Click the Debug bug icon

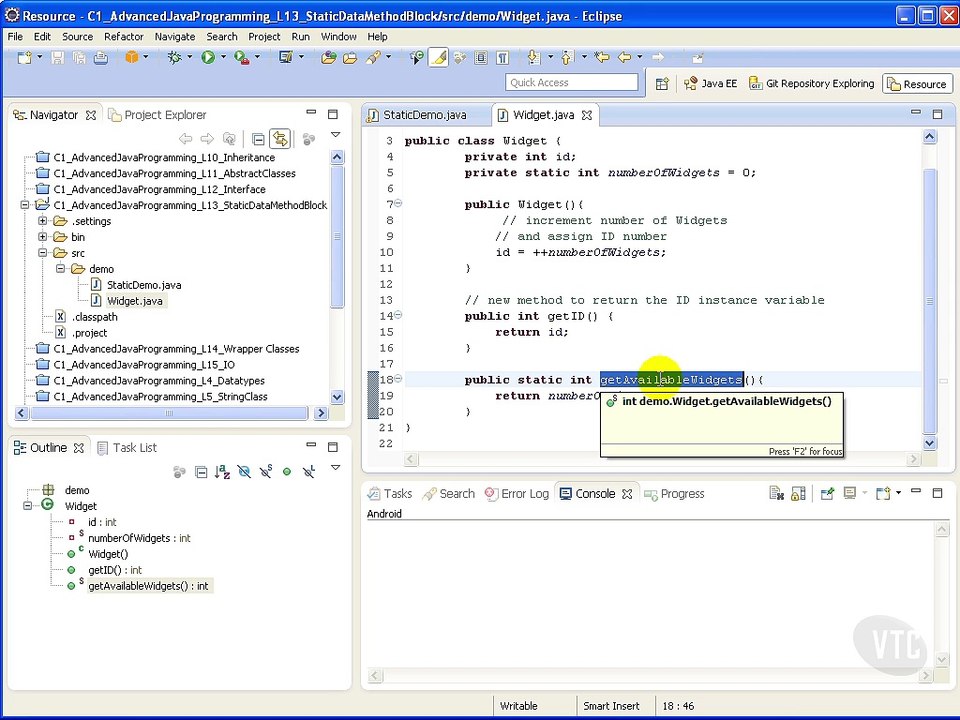[x=175, y=58]
